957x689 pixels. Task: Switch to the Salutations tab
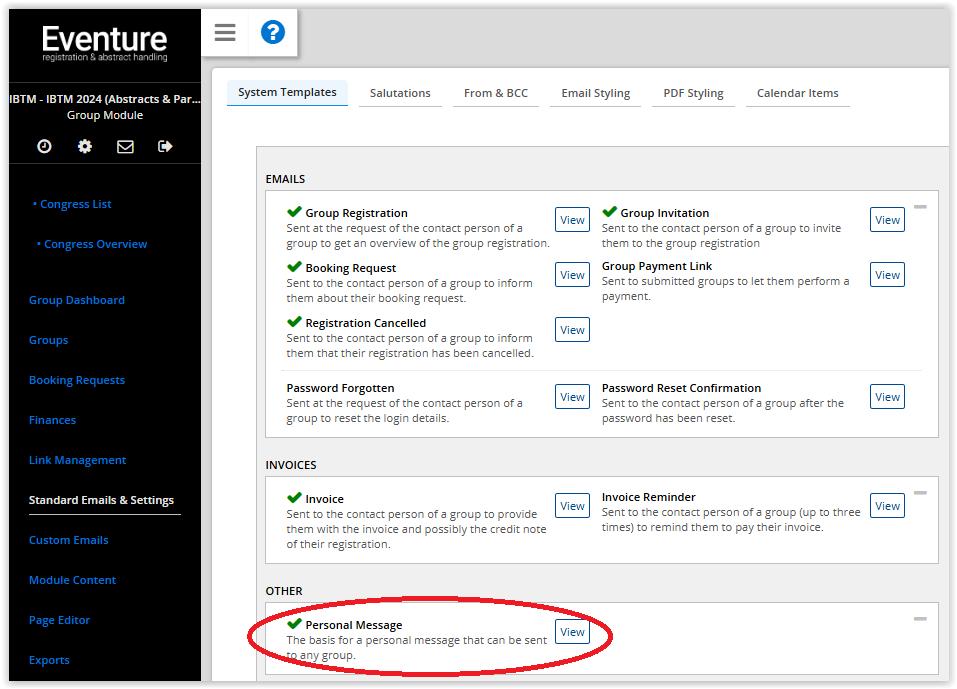(400, 93)
